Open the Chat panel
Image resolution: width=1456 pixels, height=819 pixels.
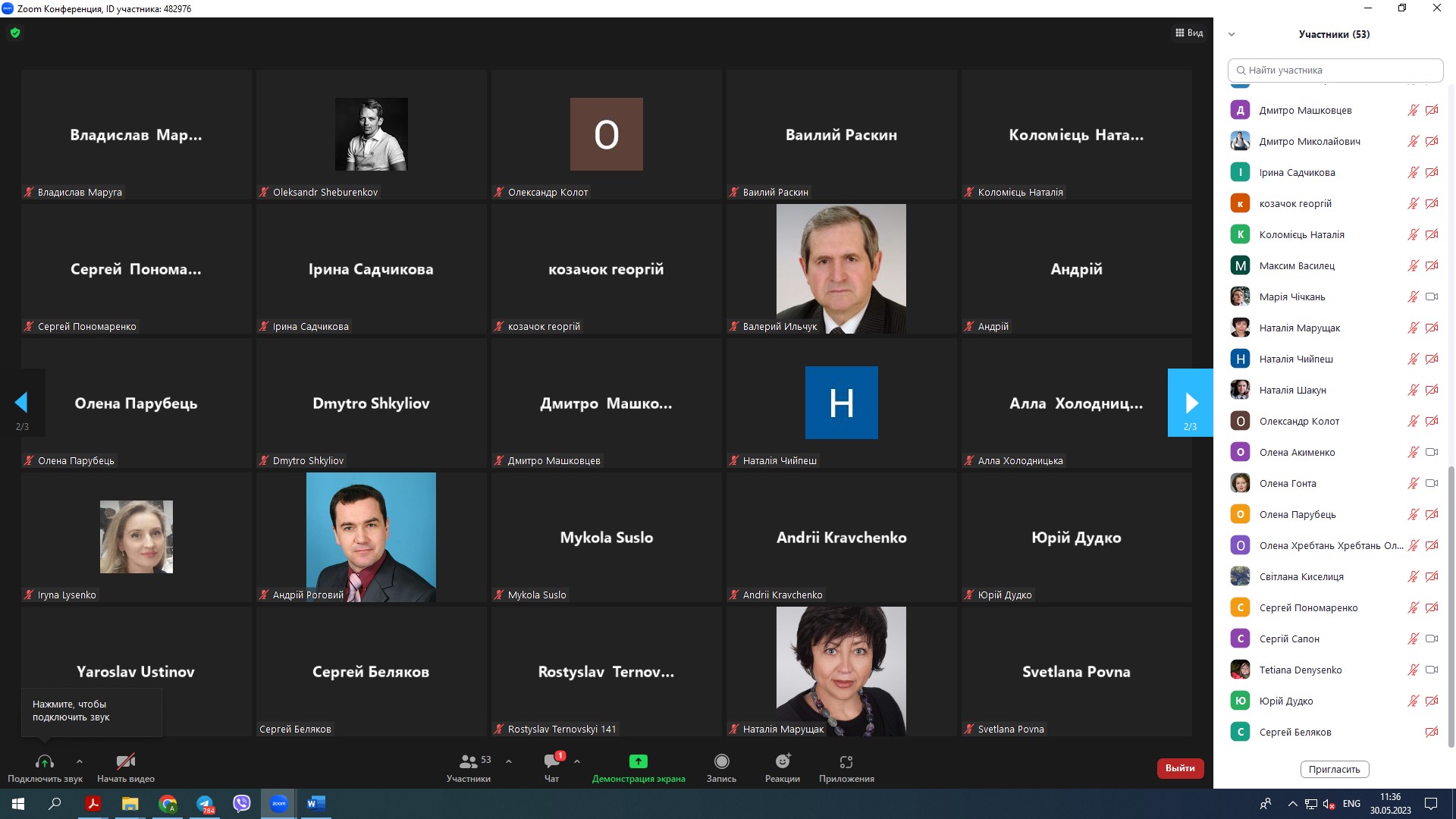pyautogui.click(x=552, y=761)
